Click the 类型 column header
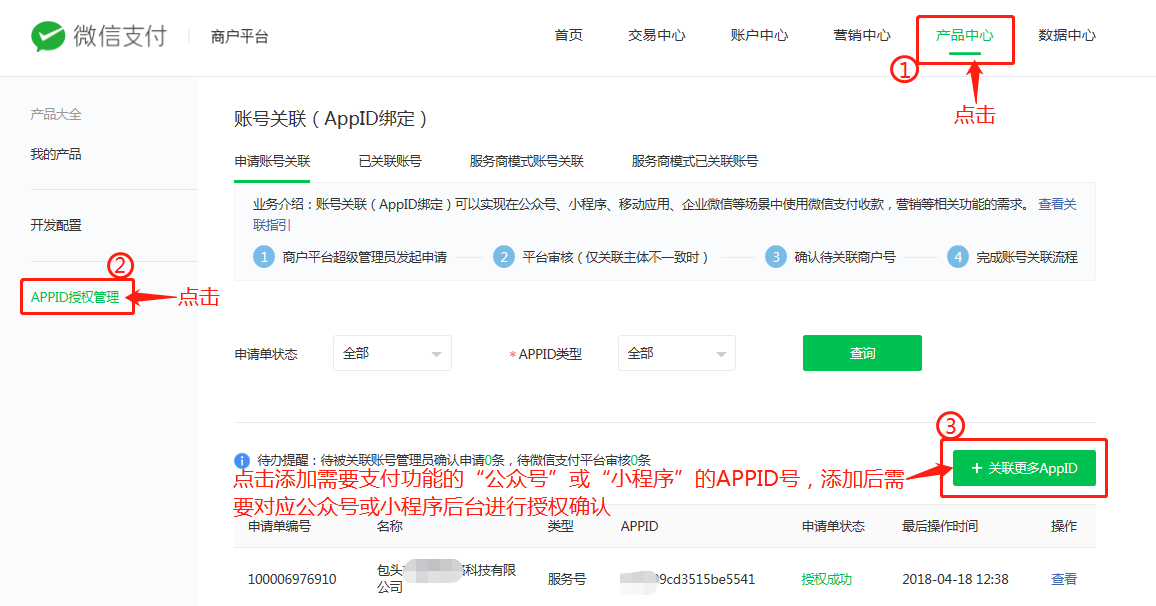 560,526
